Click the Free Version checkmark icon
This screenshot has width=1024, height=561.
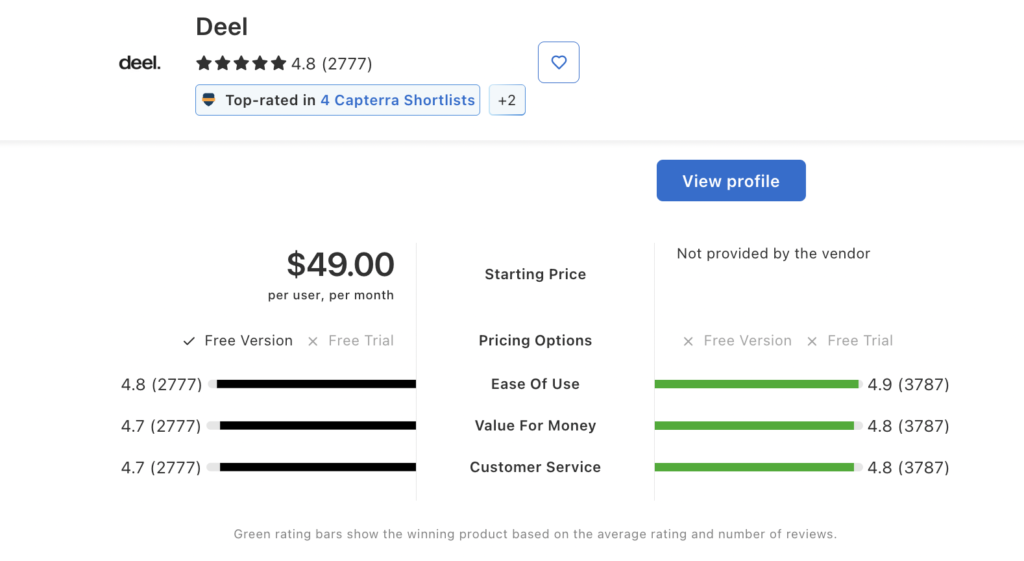(189, 341)
